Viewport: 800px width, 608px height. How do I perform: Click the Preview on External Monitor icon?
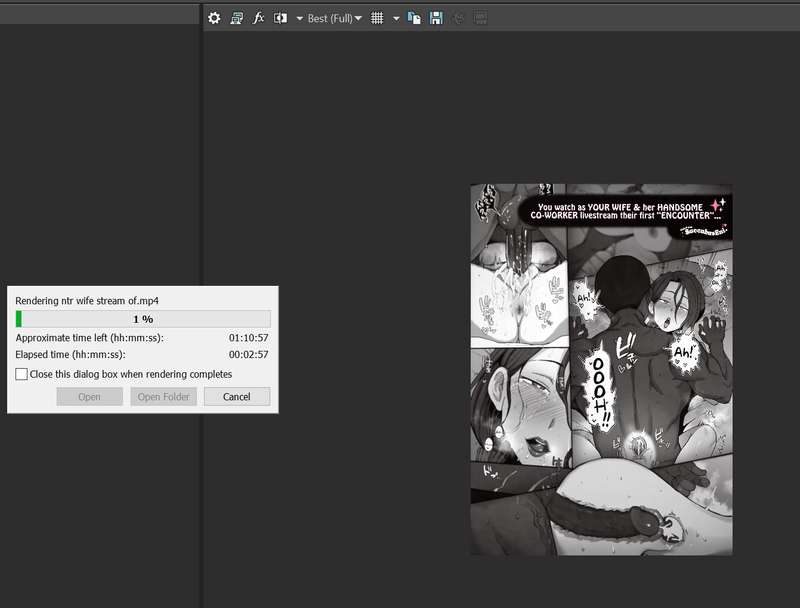coord(237,18)
